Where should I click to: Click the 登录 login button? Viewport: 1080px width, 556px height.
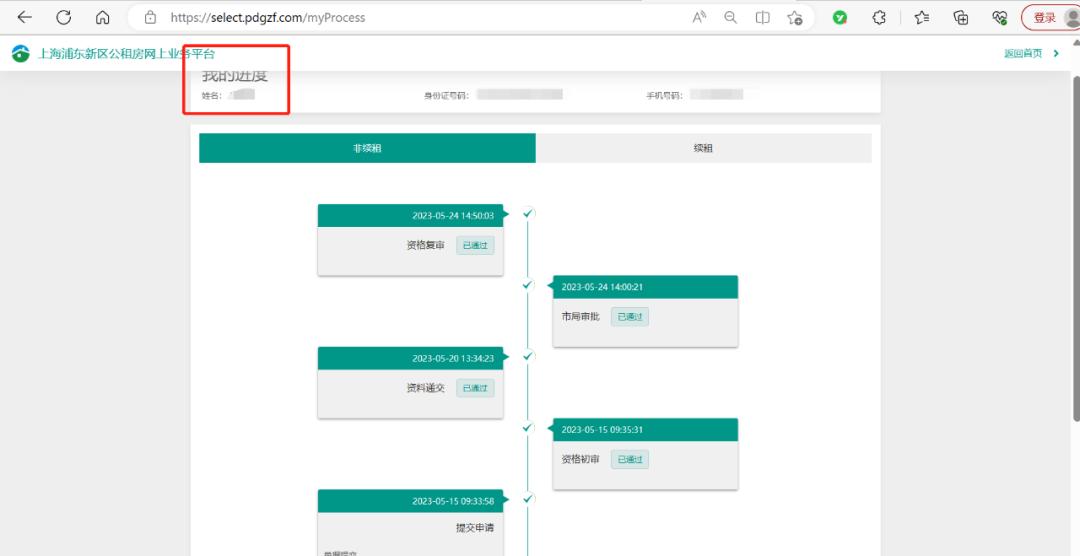pyautogui.click(x=1044, y=18)
